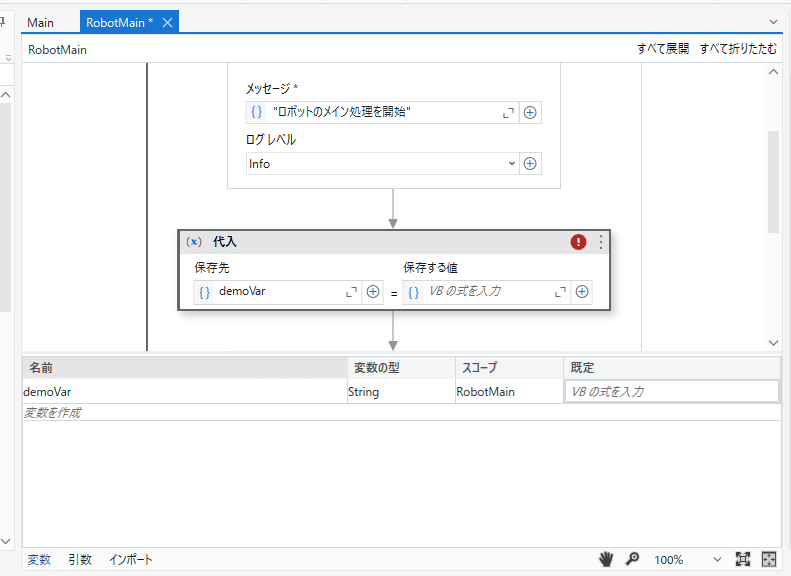Click braces icon in 保存先 field
791x576 pixels.
point(204,292)
